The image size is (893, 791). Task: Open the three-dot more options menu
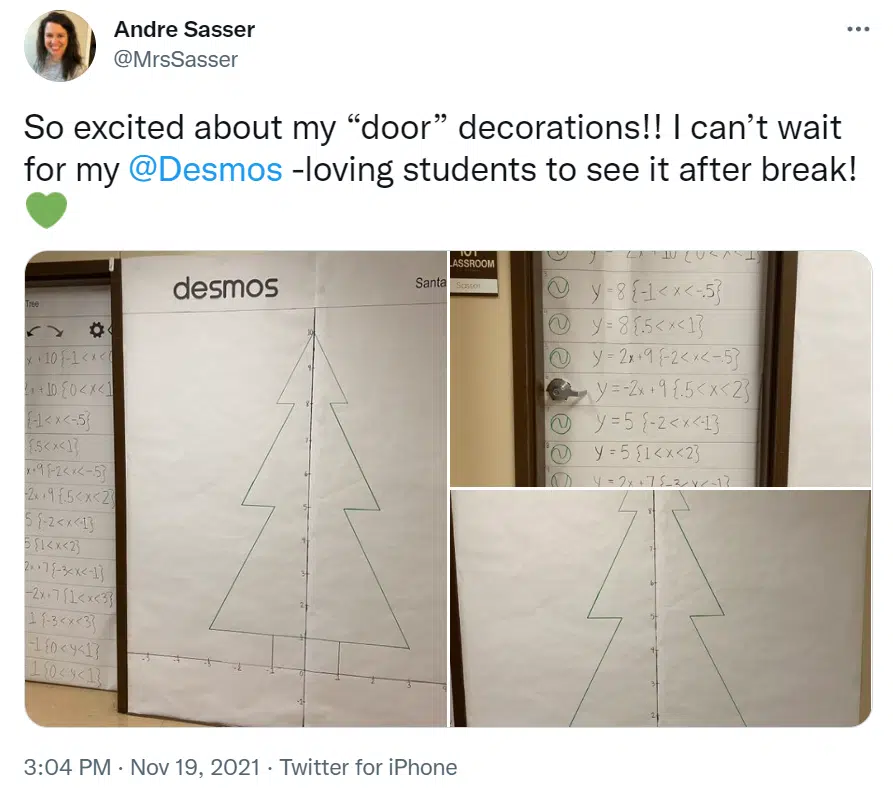click(858, 28)
